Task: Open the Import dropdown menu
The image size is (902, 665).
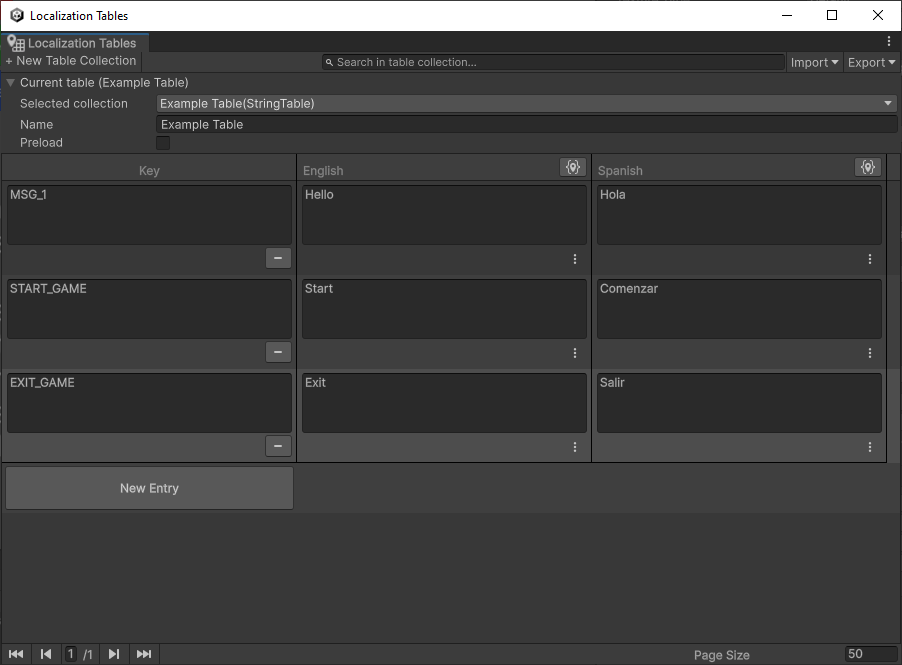Action: pyautogui.click(x=815, y=62)
